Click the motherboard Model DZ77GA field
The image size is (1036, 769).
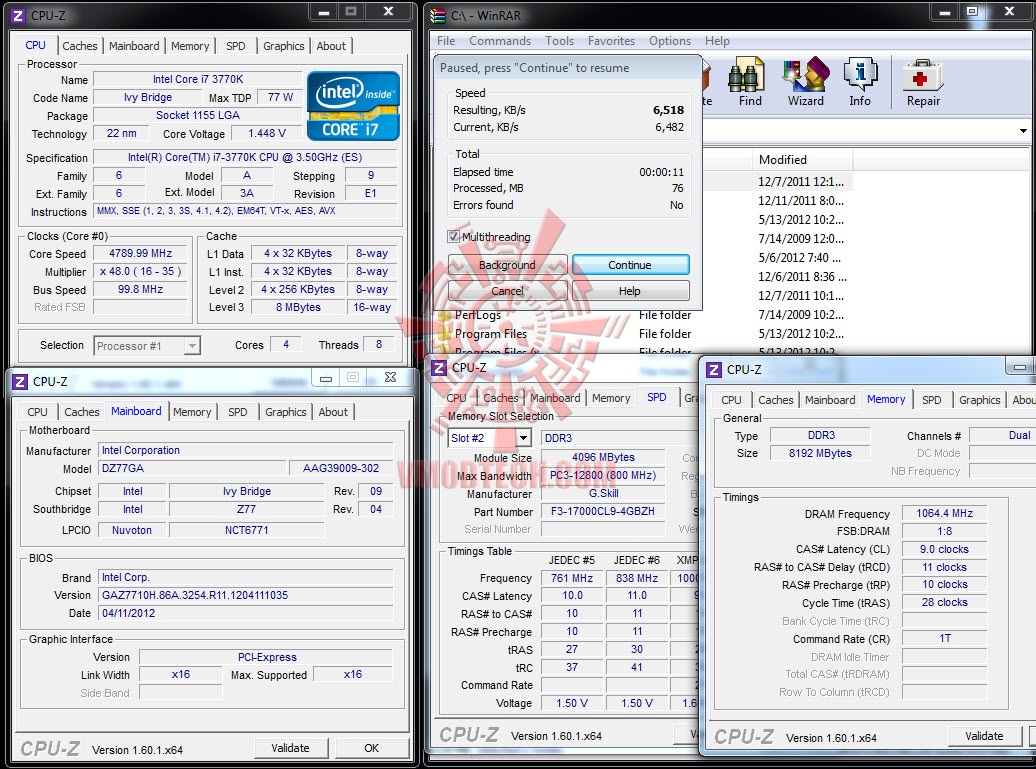tap(192, 468)
